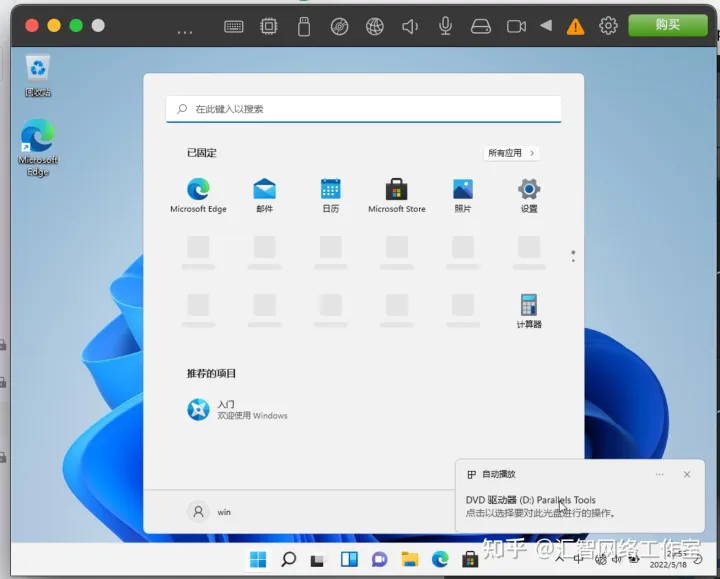Open the pinned 计算器 Calculator app

529,311
